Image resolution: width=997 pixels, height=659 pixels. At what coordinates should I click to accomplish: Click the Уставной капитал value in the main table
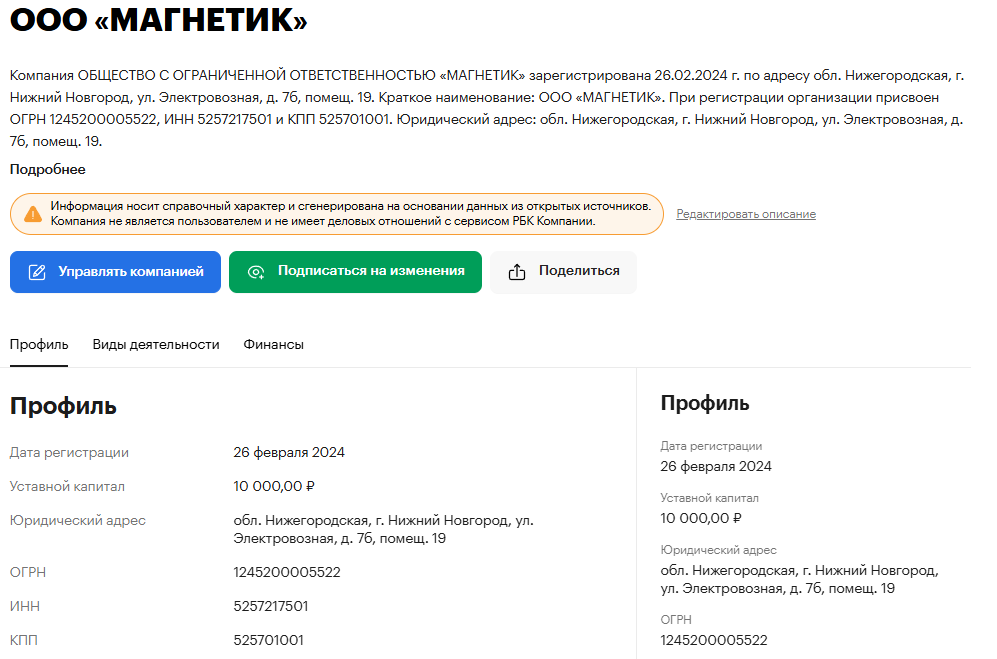tap(274, 486)
